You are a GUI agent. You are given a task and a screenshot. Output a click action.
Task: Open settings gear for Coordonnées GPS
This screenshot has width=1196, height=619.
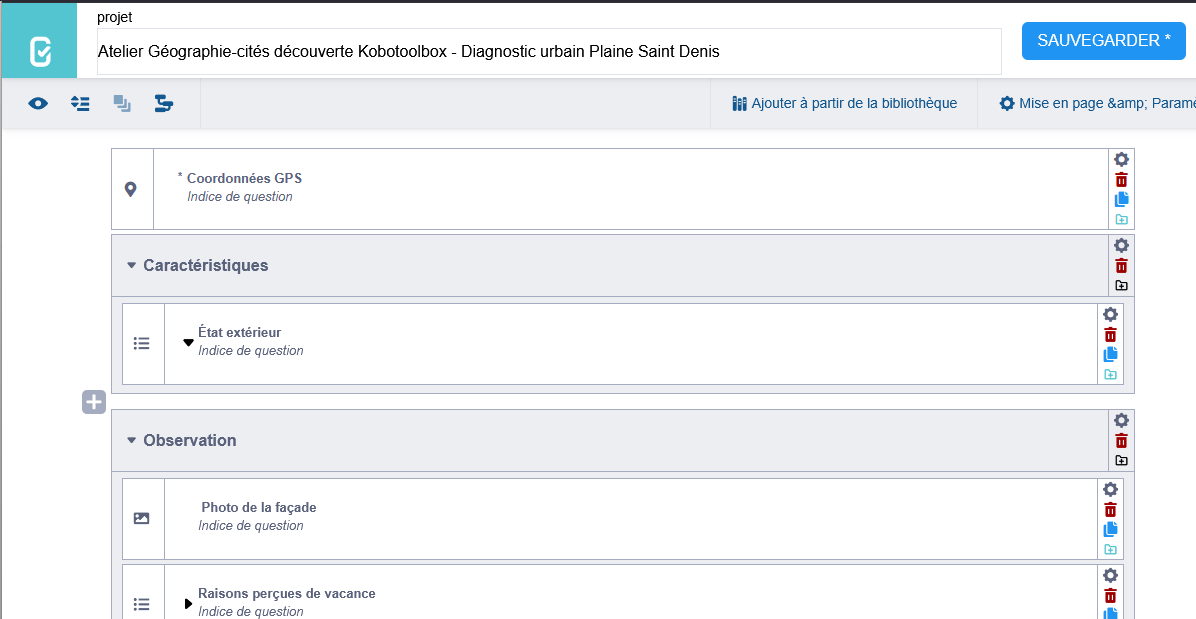click(x=1121, y=160)
